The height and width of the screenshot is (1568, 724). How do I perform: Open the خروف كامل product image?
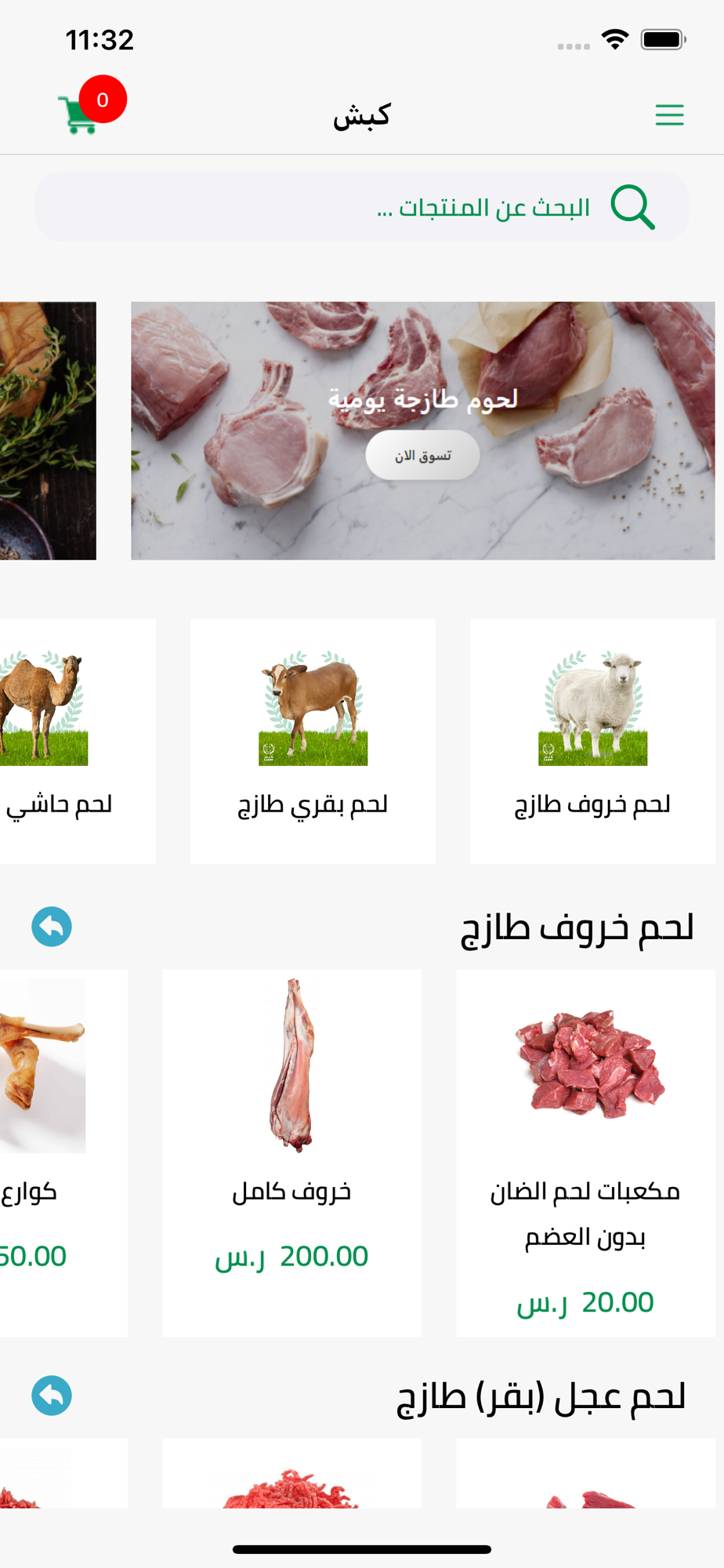(292, 1065)
